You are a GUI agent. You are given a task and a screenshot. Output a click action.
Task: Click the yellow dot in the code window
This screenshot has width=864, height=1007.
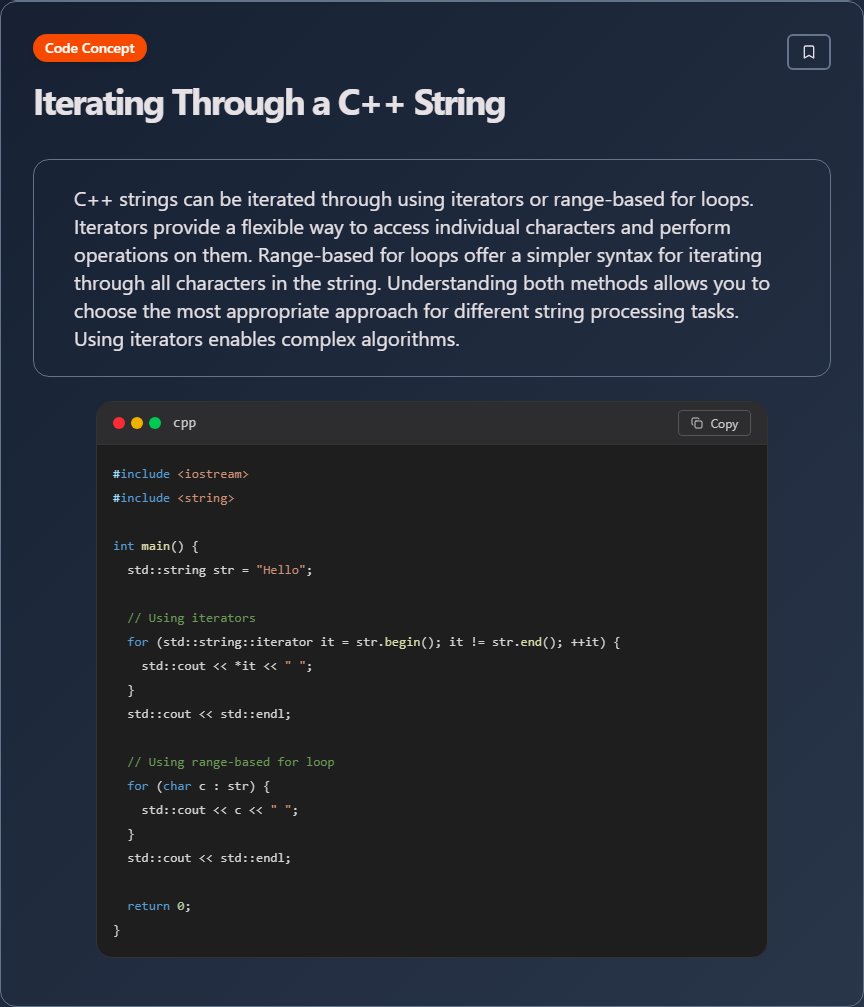tap(137, 423)
